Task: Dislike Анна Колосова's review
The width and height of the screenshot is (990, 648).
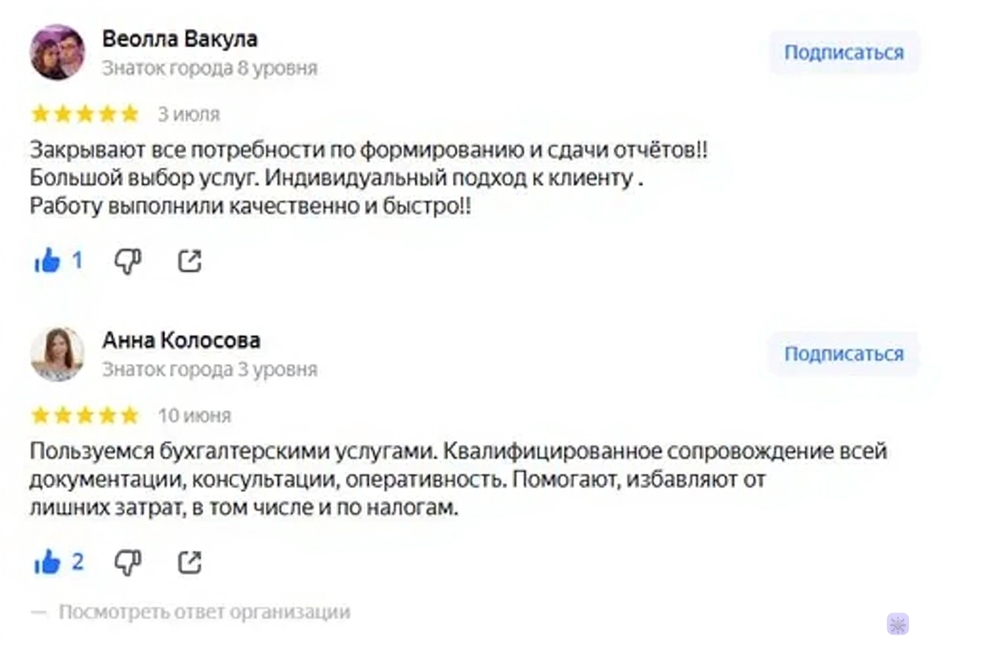Action: tap(127, 563)
